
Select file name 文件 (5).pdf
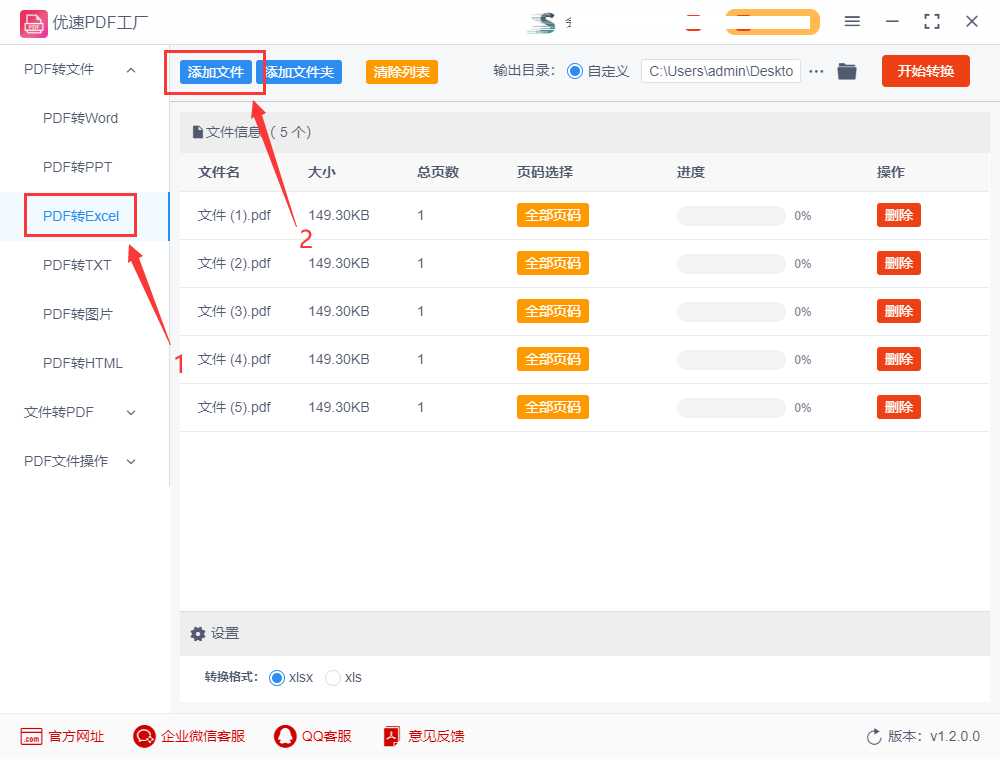234,407
